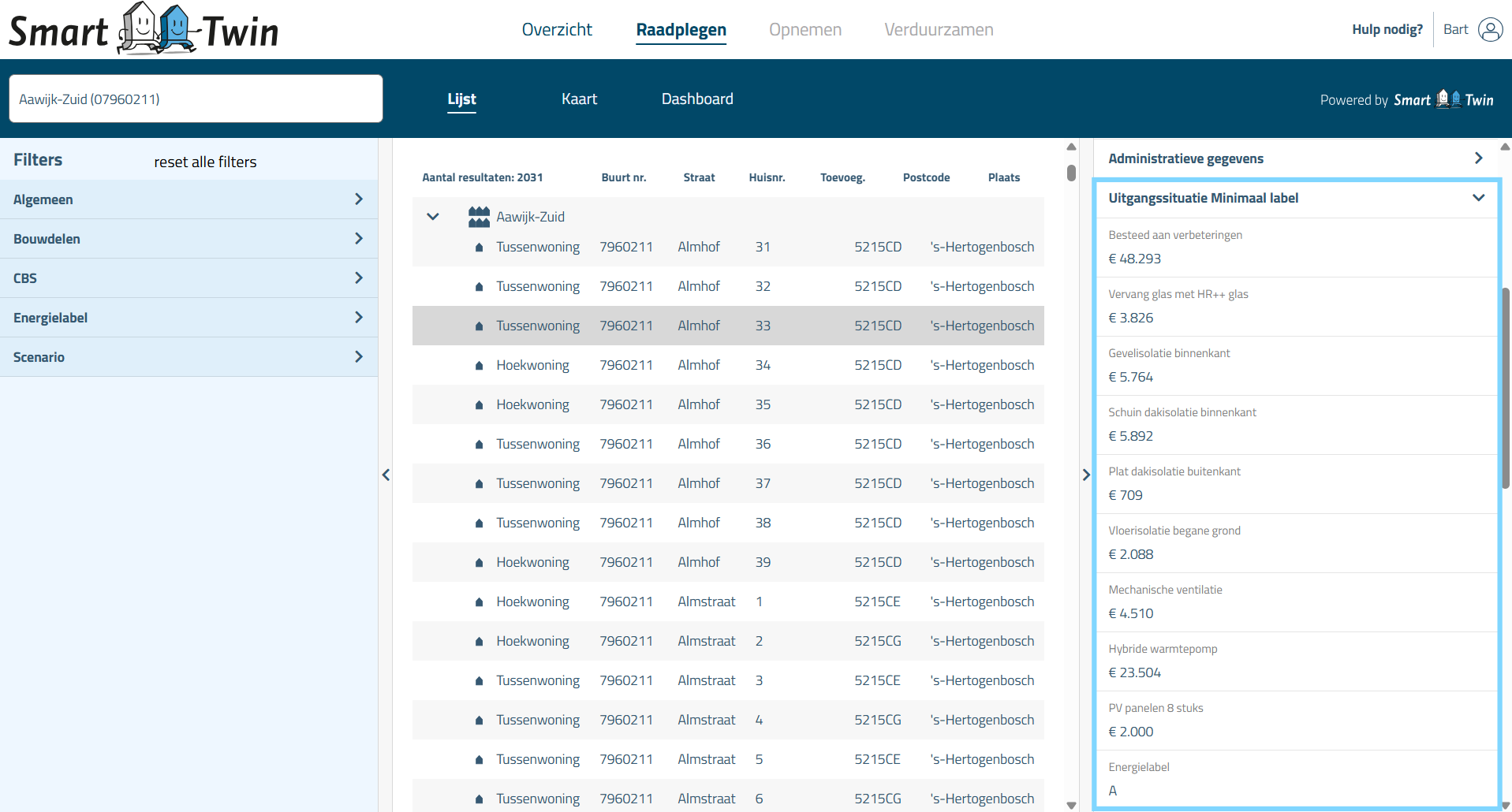Open the Bart user profile icon
Image resolution: width=1512 pixels, height=812 pixels.
1490,30
